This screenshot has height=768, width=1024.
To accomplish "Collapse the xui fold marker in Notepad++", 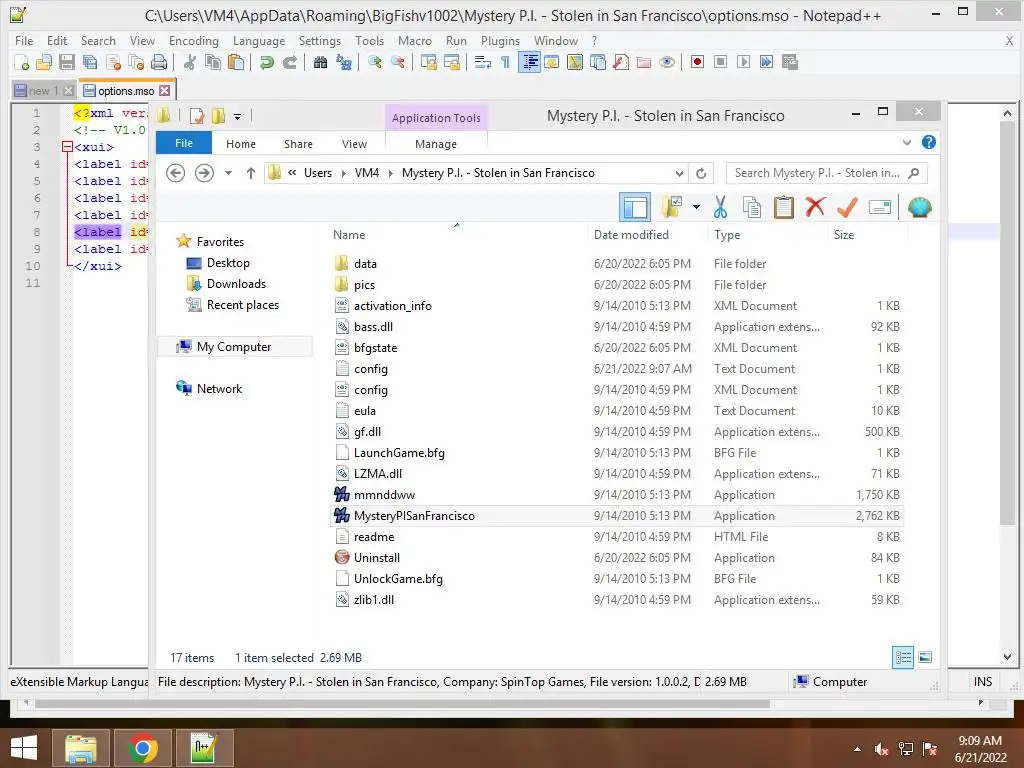I will pos(67,147).
